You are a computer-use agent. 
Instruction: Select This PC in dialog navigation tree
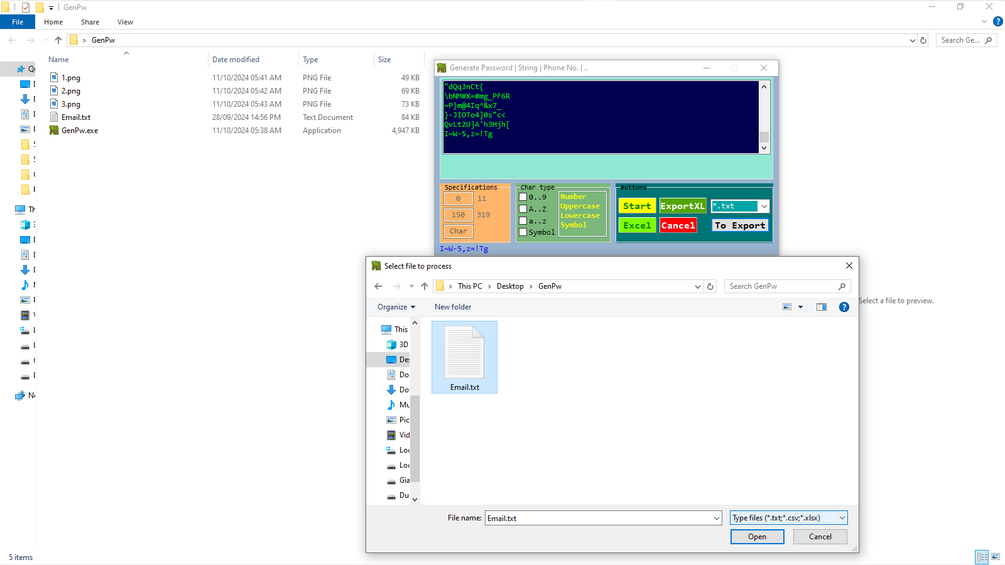(x=394, y=329)
